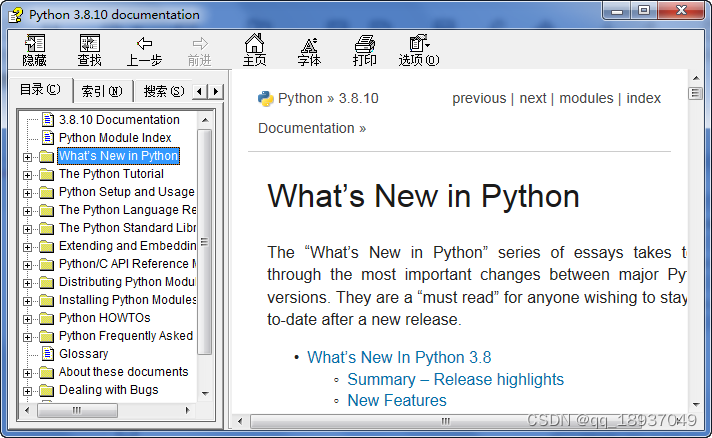712x438 pixels.
Task: Select Python Module Index in the tree
Action: (x=115, y=138)
